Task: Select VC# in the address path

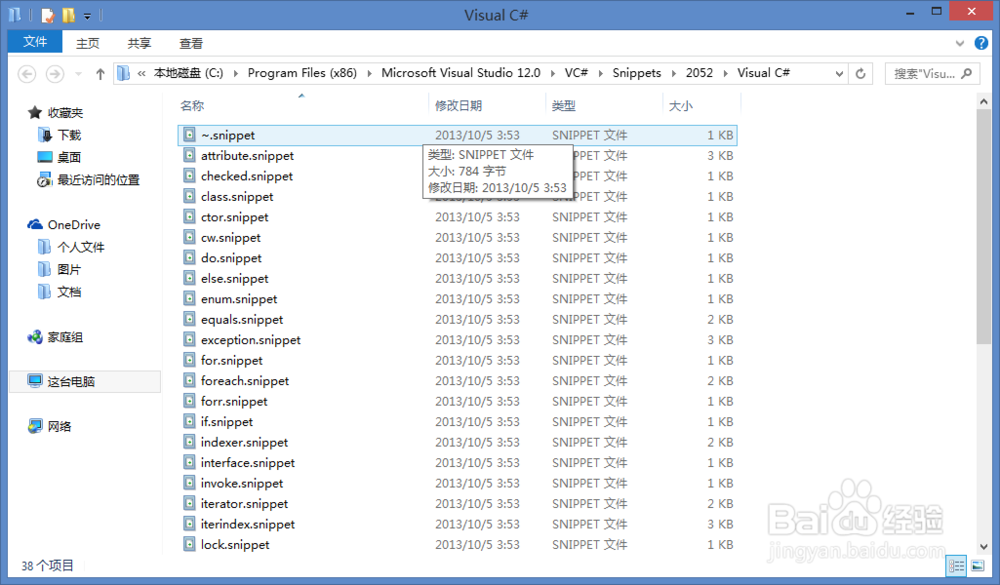Action: [577, 73]
